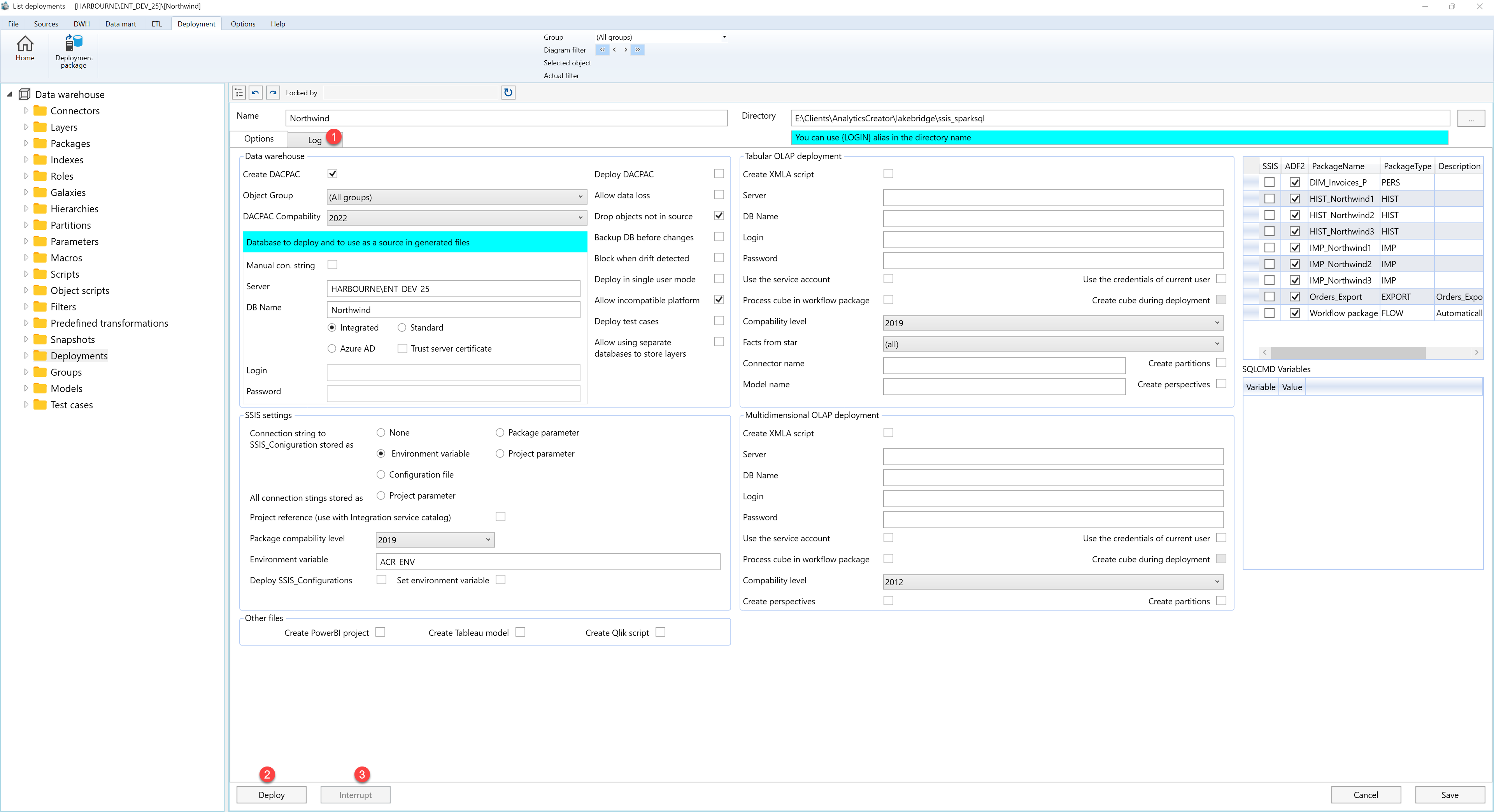The height and width of the screenshot is (812, 1494).
Task: Switch to the Options tab
Action: [x=259, y=138]
